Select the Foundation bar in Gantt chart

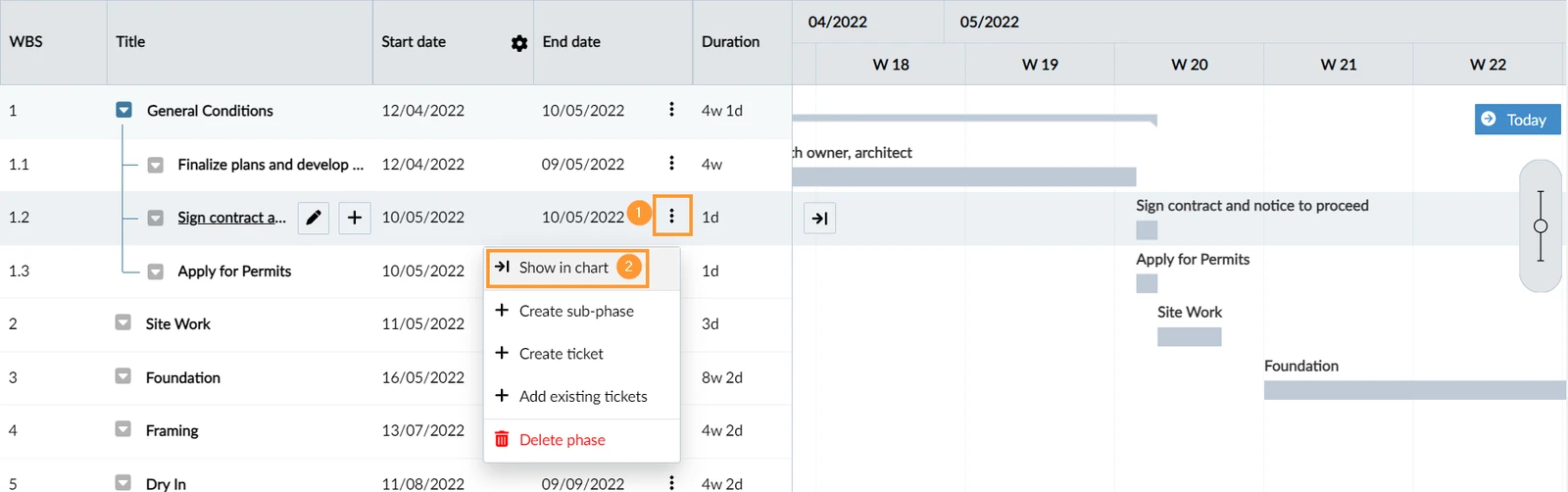1415,390
